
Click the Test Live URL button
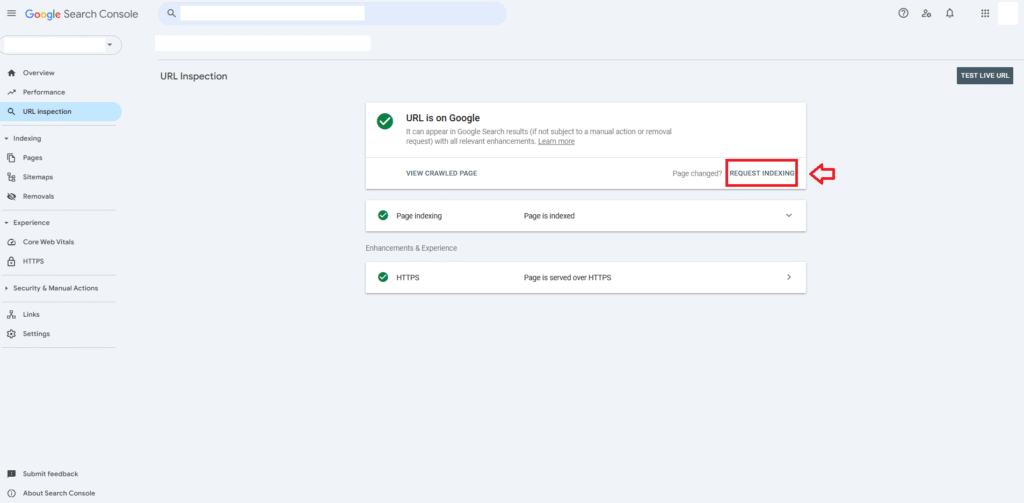(984, 75)
